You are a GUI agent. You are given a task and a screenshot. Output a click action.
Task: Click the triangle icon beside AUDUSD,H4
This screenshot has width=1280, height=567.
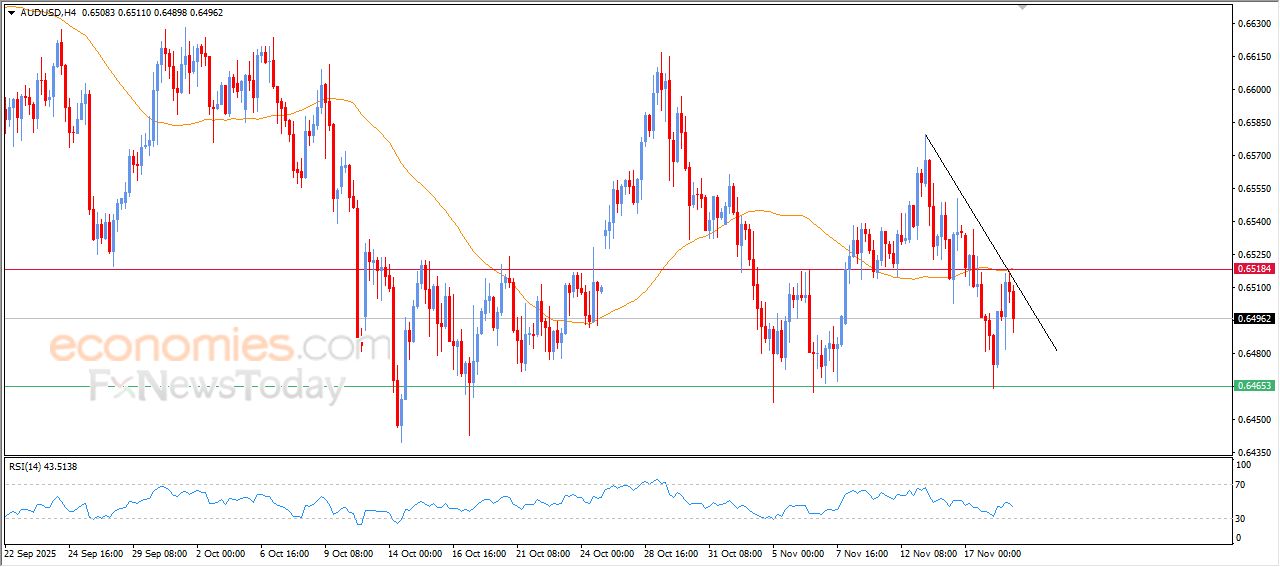click(x=11, y=13)
